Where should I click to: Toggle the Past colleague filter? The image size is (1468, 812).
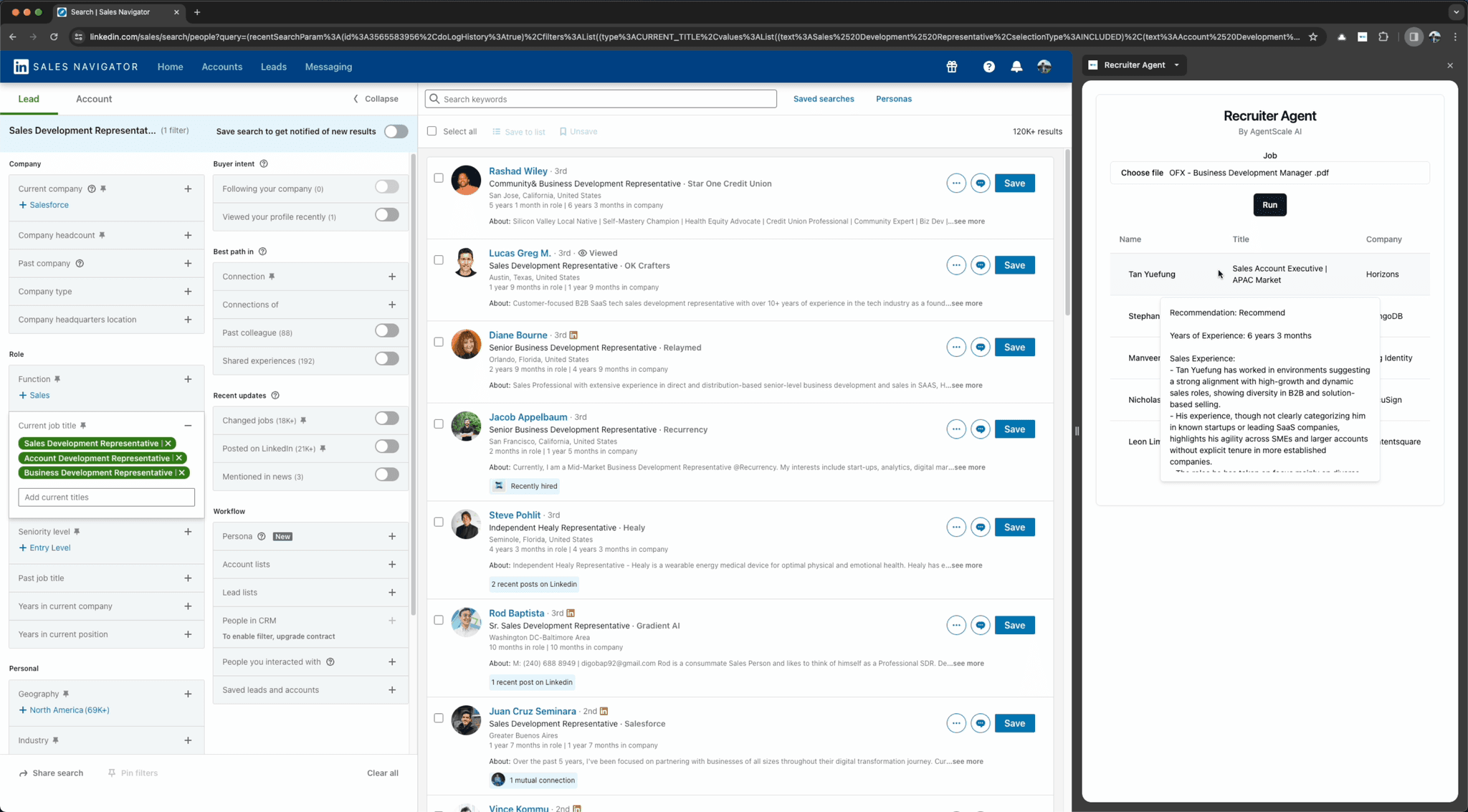tap(387, 331)
